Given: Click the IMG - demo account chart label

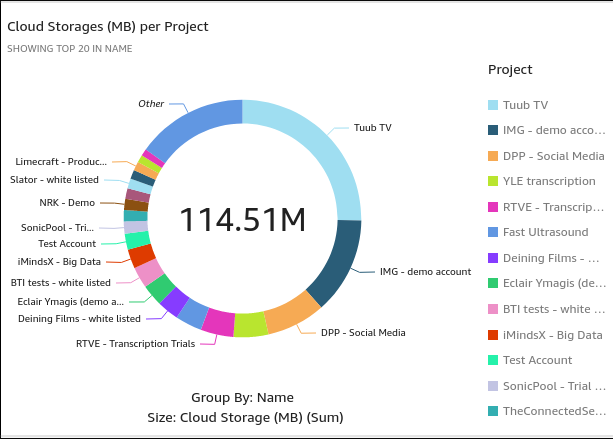Looking at the screenshot, I should point(425,272).
